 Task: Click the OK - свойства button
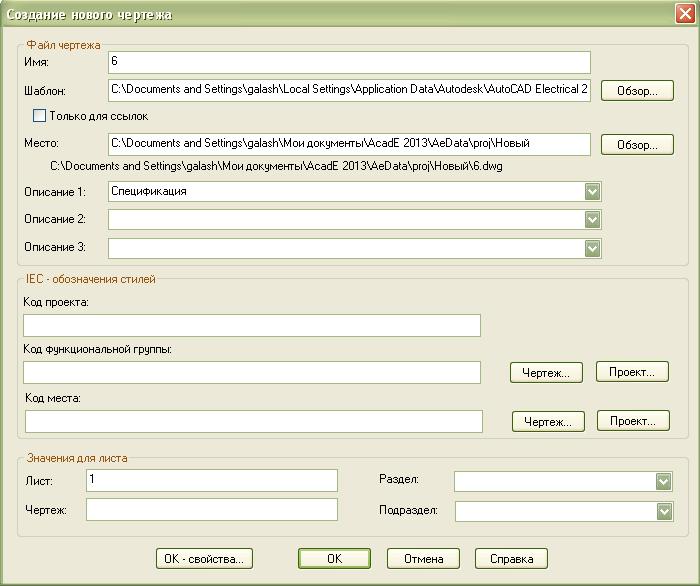(204, 559)
